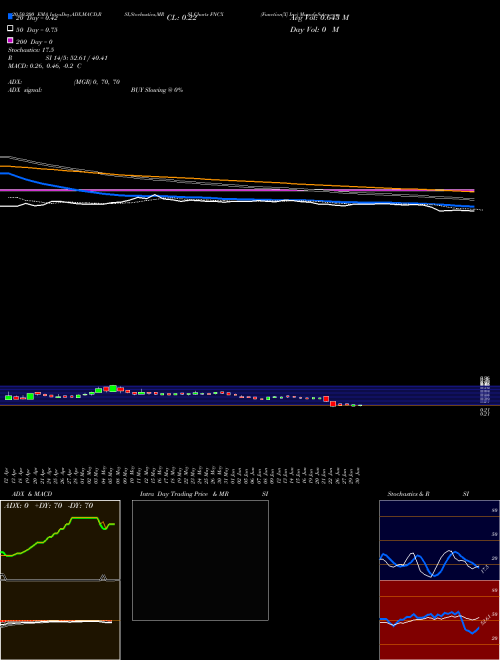500x660 pixels.
Task: Click the orange moving average line
Action: coord(236,181)
